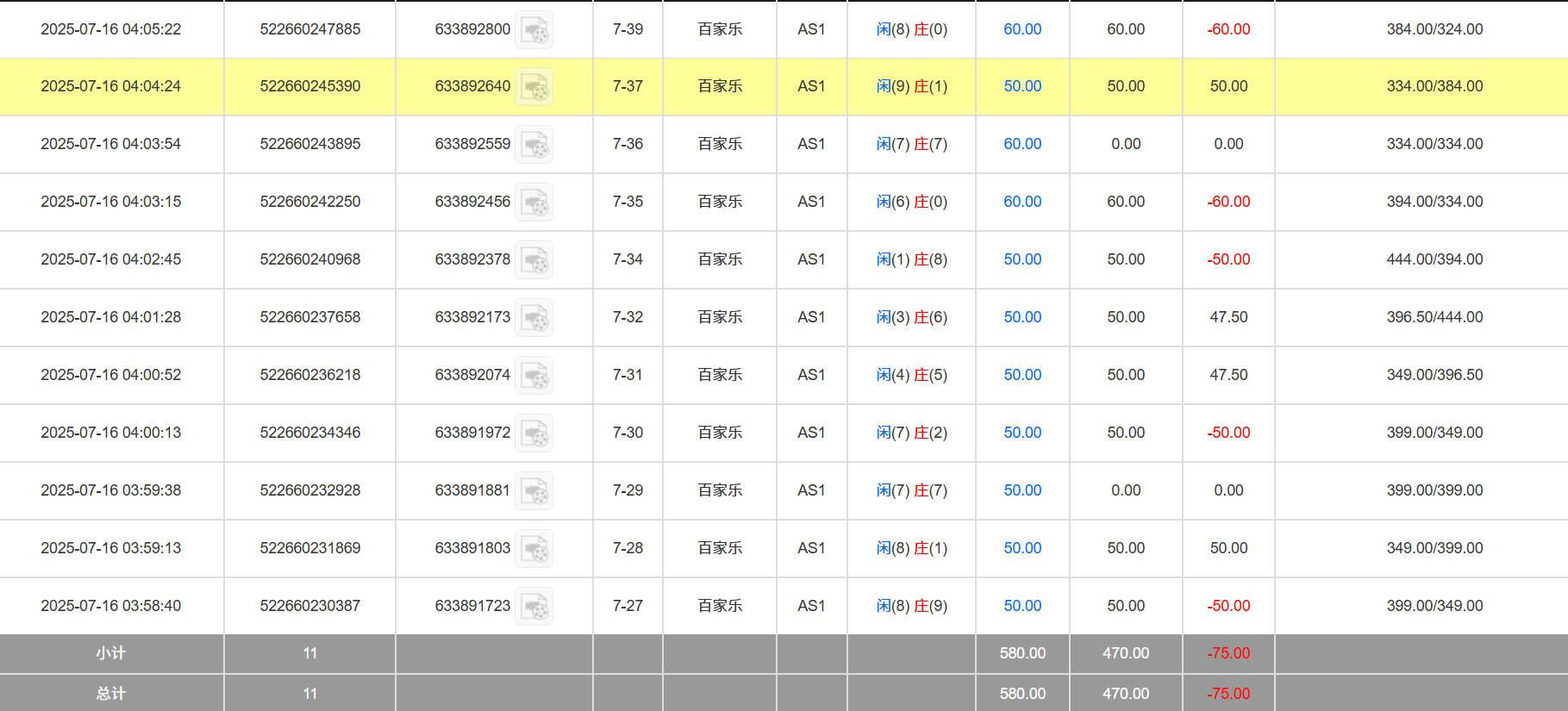The image size is (1568, 711).
Task: Click result 闲(3) 庄(6) in round 7-32
Action: tap(911, 317)
